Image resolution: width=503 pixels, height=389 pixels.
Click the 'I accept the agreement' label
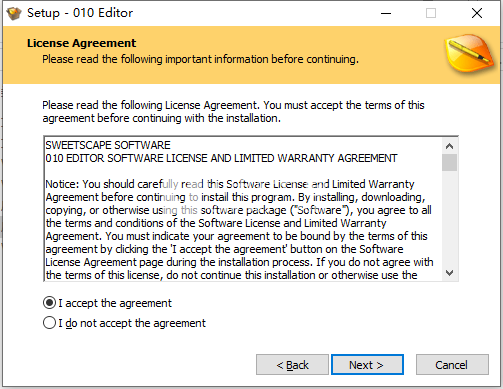click(x=115, y=303)
